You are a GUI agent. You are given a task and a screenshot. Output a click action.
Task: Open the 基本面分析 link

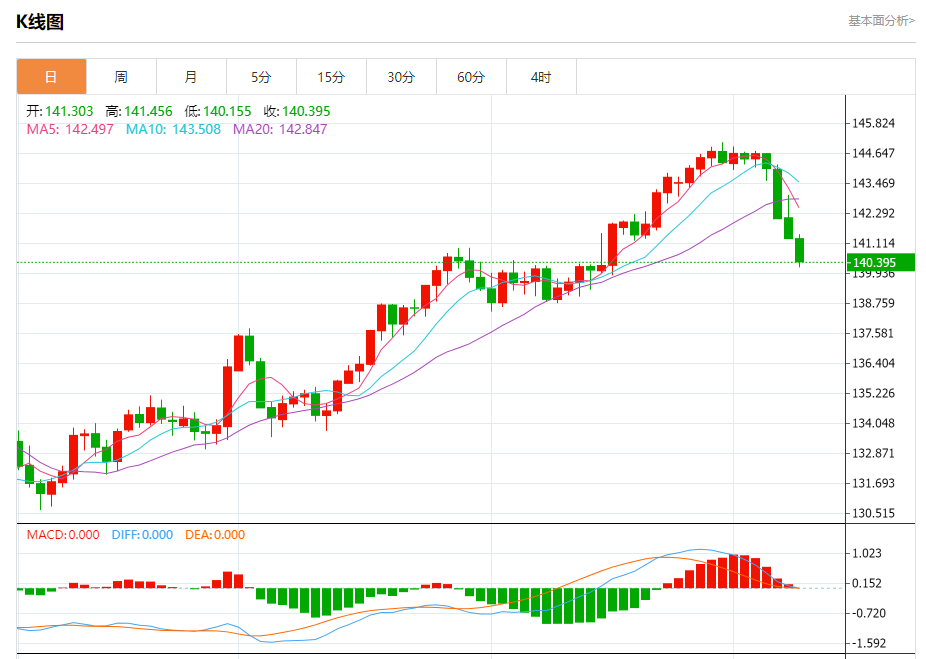tap(881, 21)
